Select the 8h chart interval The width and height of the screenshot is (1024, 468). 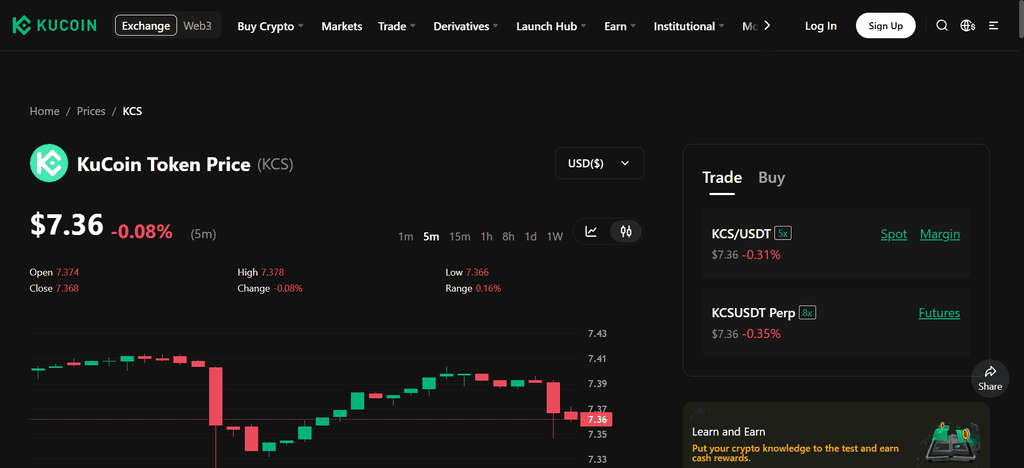pyautogui.click(x=508, y=237)
